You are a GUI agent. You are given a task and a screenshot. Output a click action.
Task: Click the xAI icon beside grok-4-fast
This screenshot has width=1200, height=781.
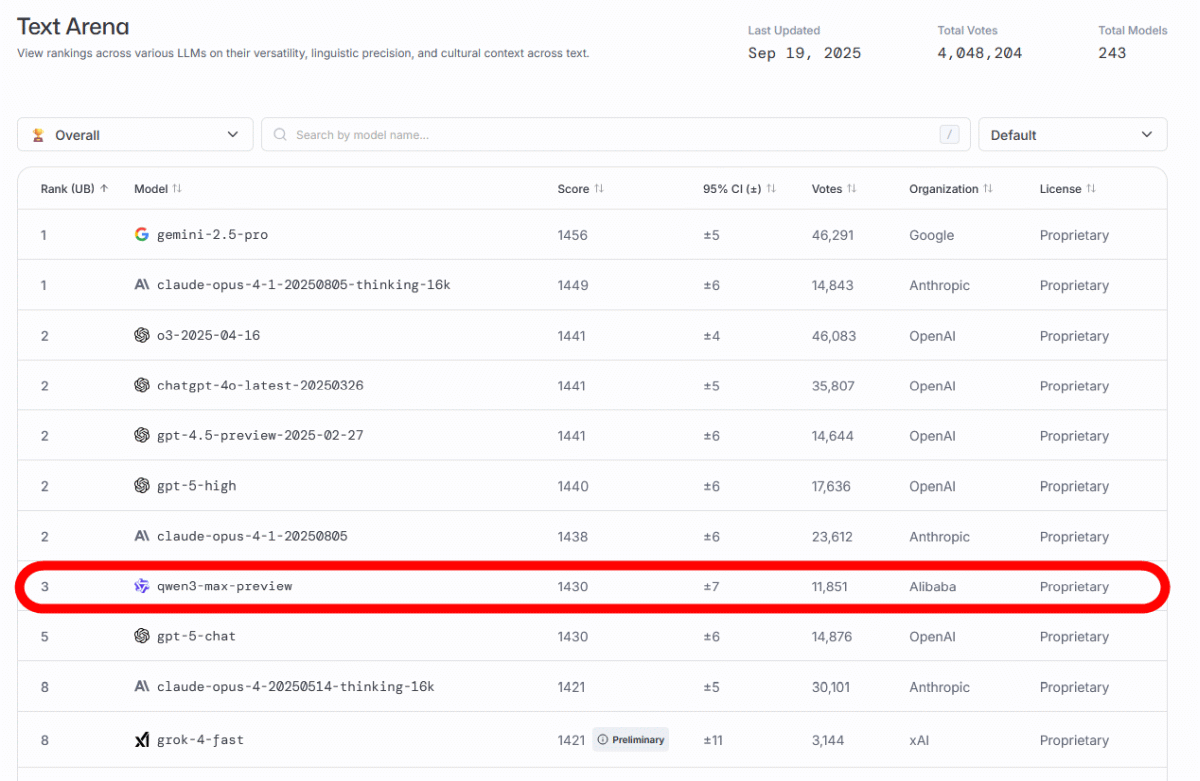click(x=141, y=740)
